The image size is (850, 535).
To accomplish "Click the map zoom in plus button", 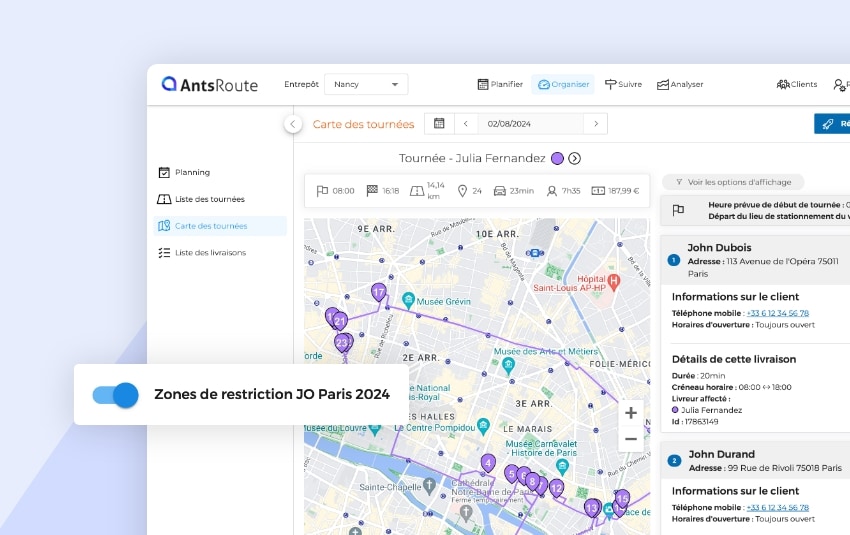I will point(630,412).
